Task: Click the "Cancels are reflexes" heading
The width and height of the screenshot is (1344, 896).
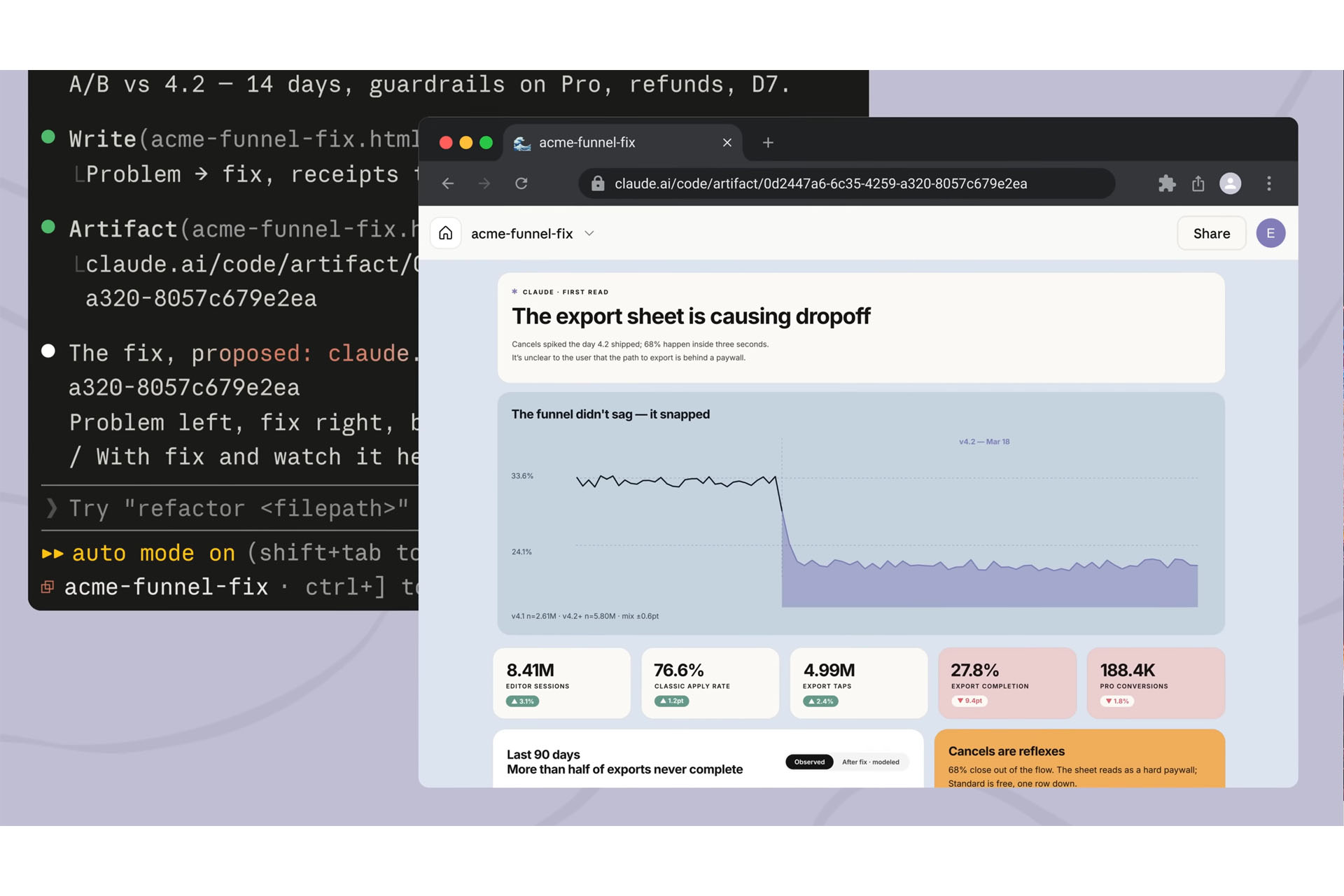Action: [x=1007, y=751]
